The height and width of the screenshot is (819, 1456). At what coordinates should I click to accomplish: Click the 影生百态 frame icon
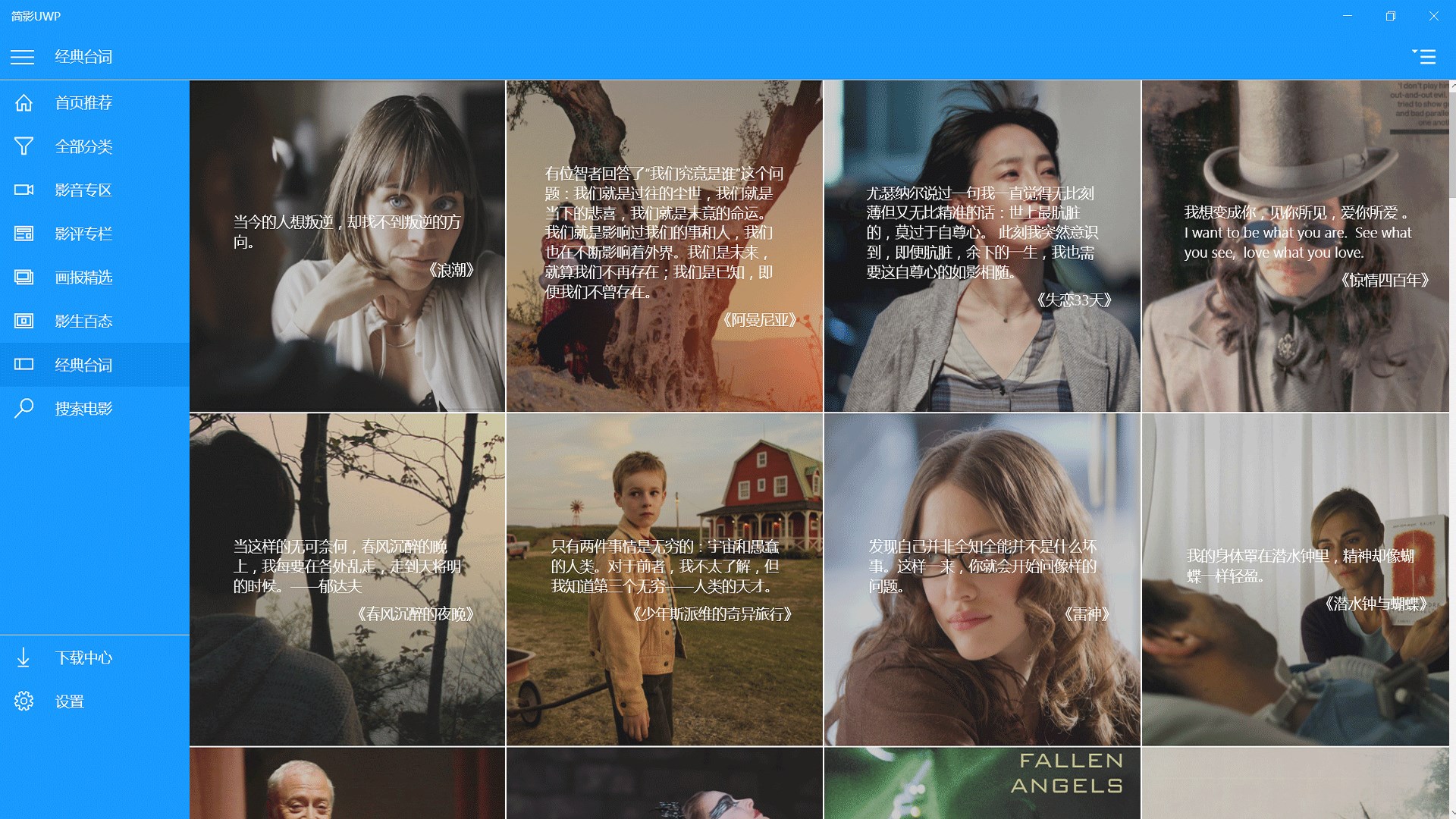(x=24, y=321)
